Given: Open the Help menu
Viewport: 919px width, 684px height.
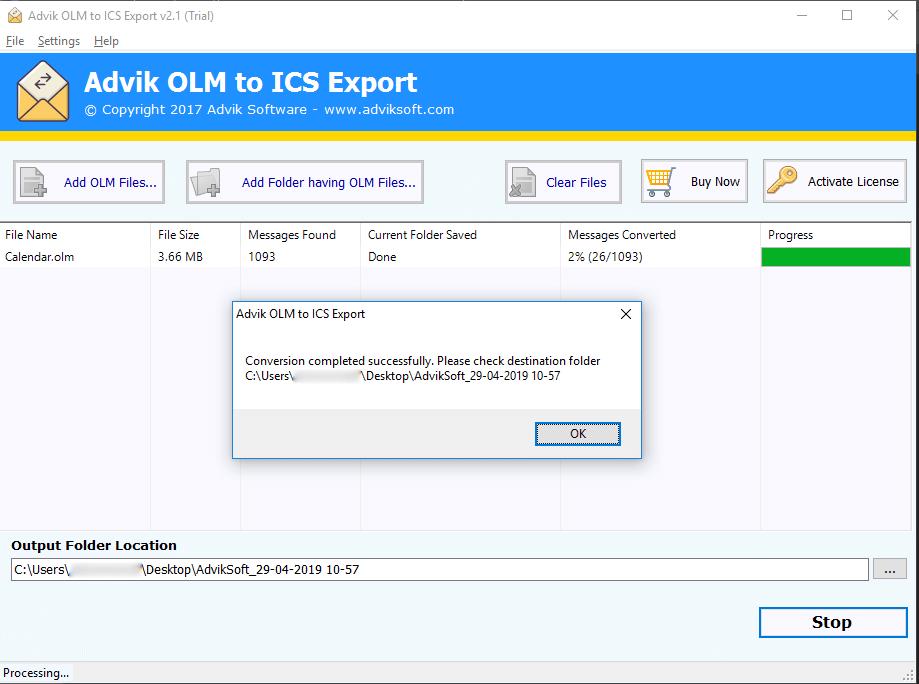Looking at the screenshot, I should coord(106,41).
